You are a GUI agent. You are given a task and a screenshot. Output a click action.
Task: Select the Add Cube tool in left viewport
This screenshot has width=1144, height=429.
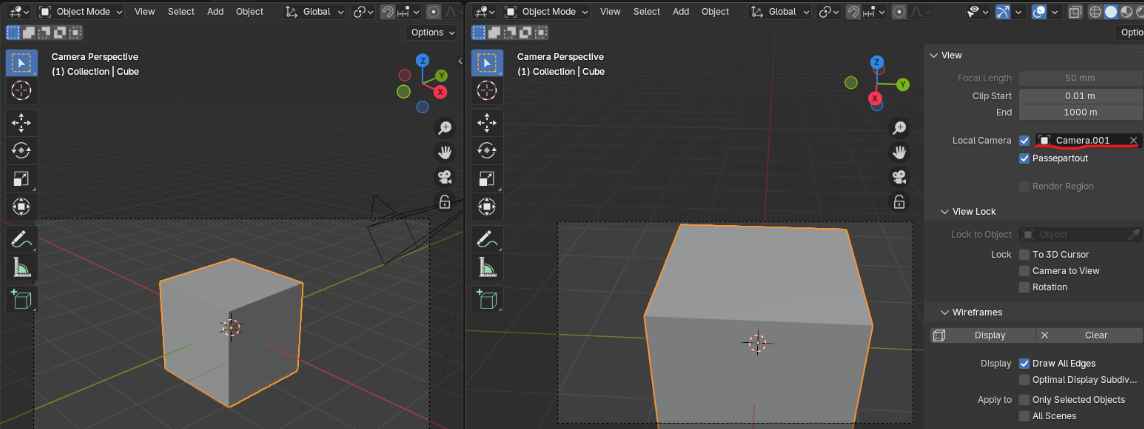click(x=21, y=298)
